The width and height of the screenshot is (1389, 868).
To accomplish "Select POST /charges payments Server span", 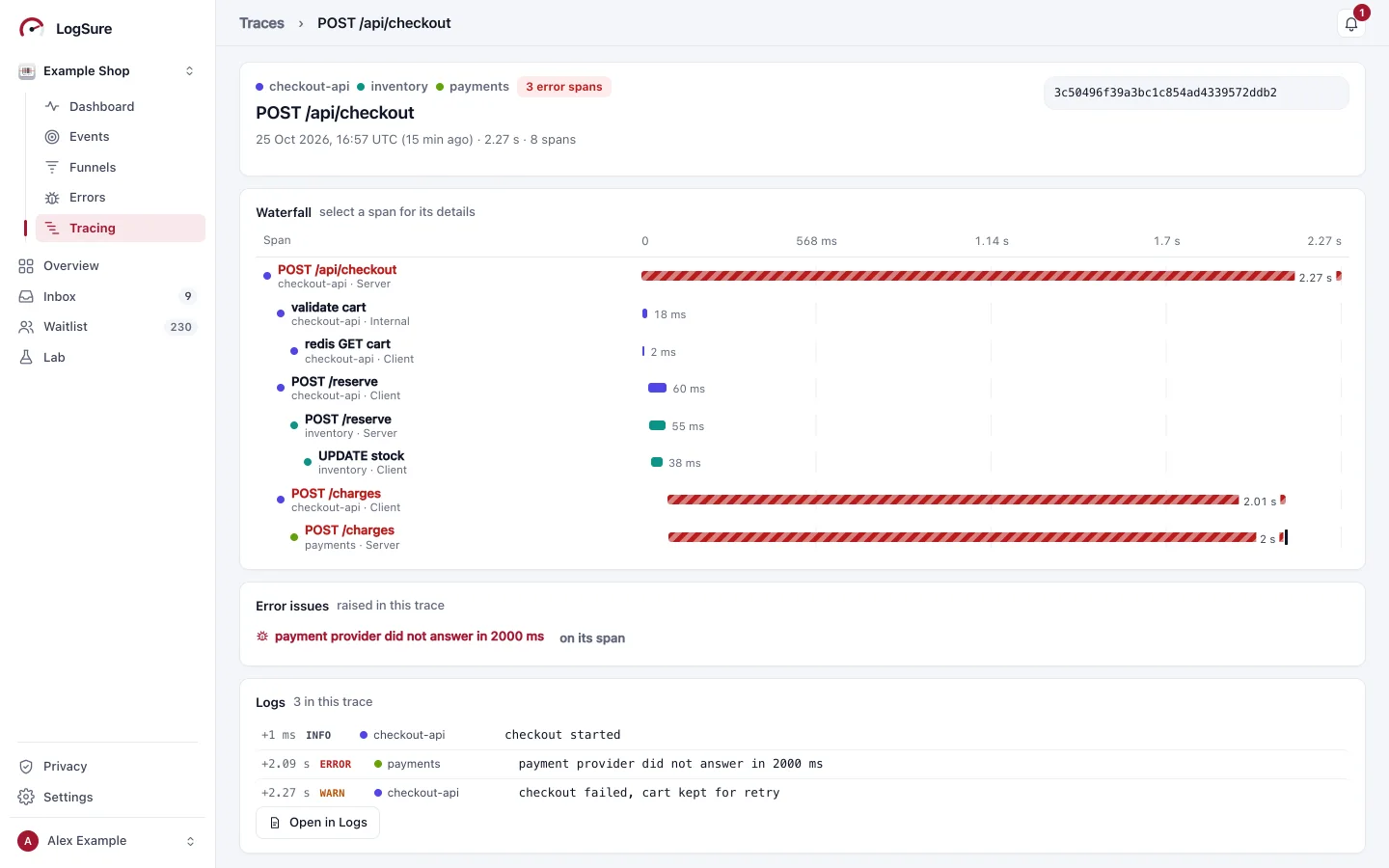I will pos(802,537).
